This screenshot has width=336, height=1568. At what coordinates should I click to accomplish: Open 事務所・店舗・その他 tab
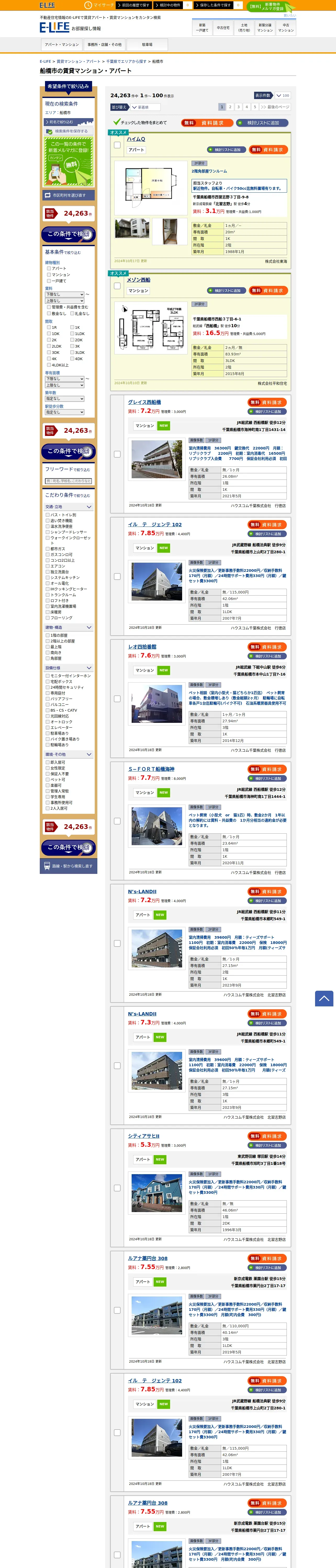pos(104,44)
